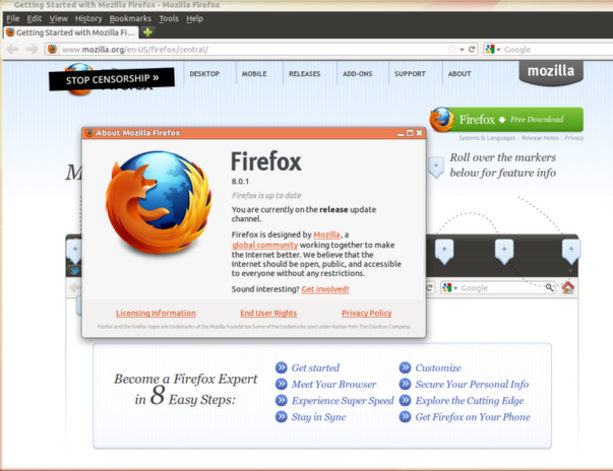Click the Experience Super Speed link
Viewport: 613px width, 471px height.
pos(343,401)
